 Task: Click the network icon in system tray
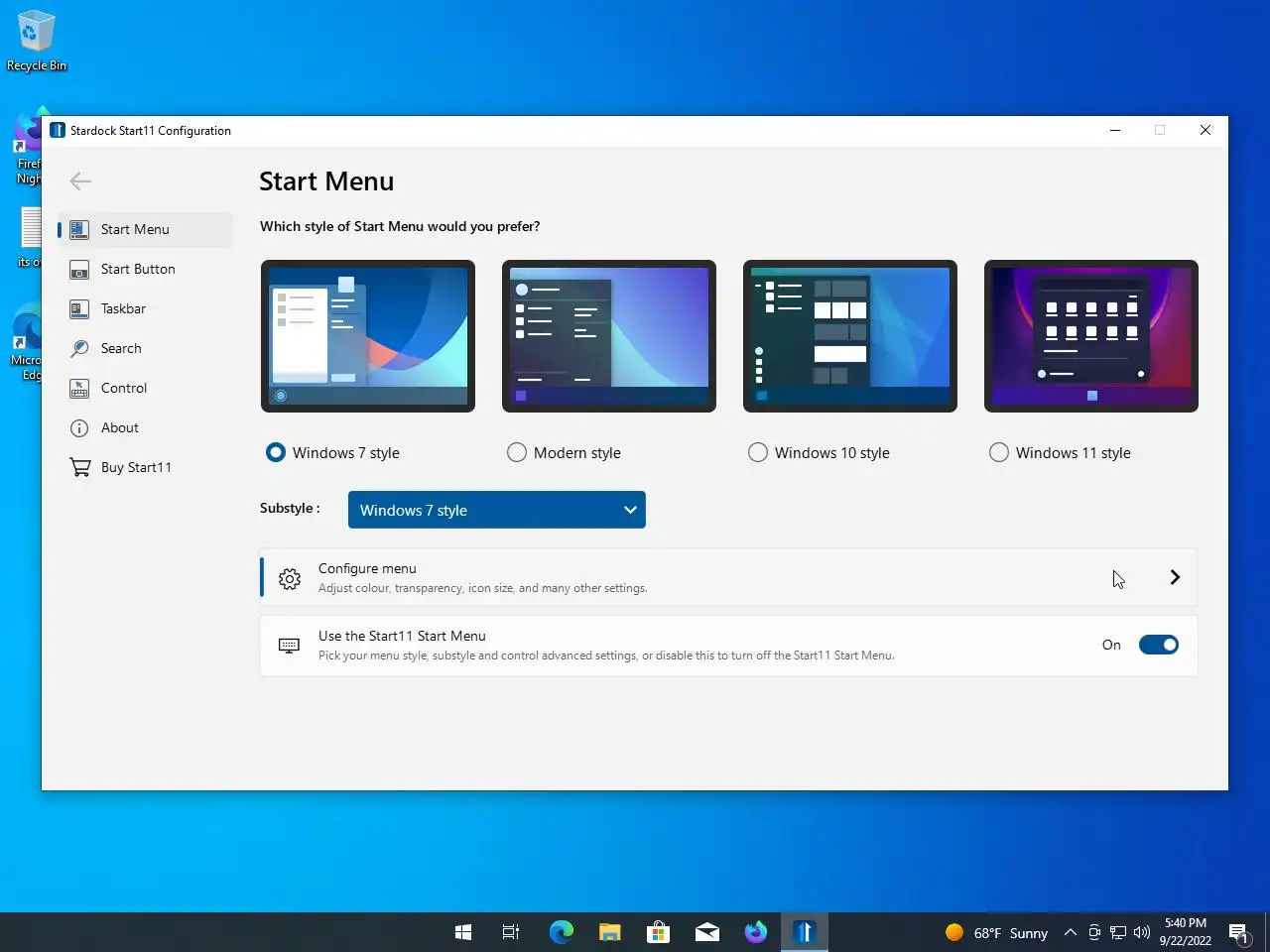(1118, 932)
